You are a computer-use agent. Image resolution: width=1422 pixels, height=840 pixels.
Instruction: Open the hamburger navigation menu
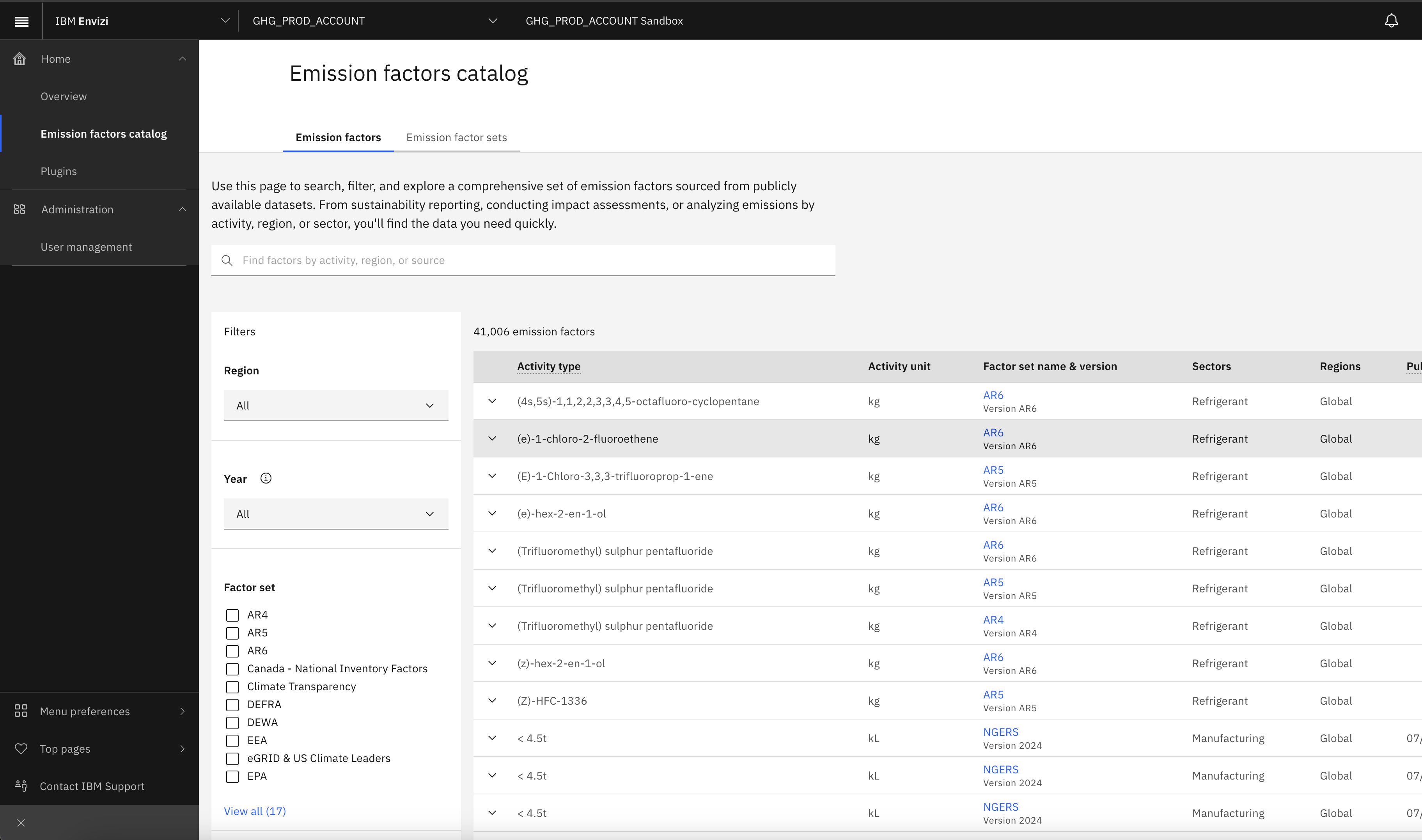[21, 21]
